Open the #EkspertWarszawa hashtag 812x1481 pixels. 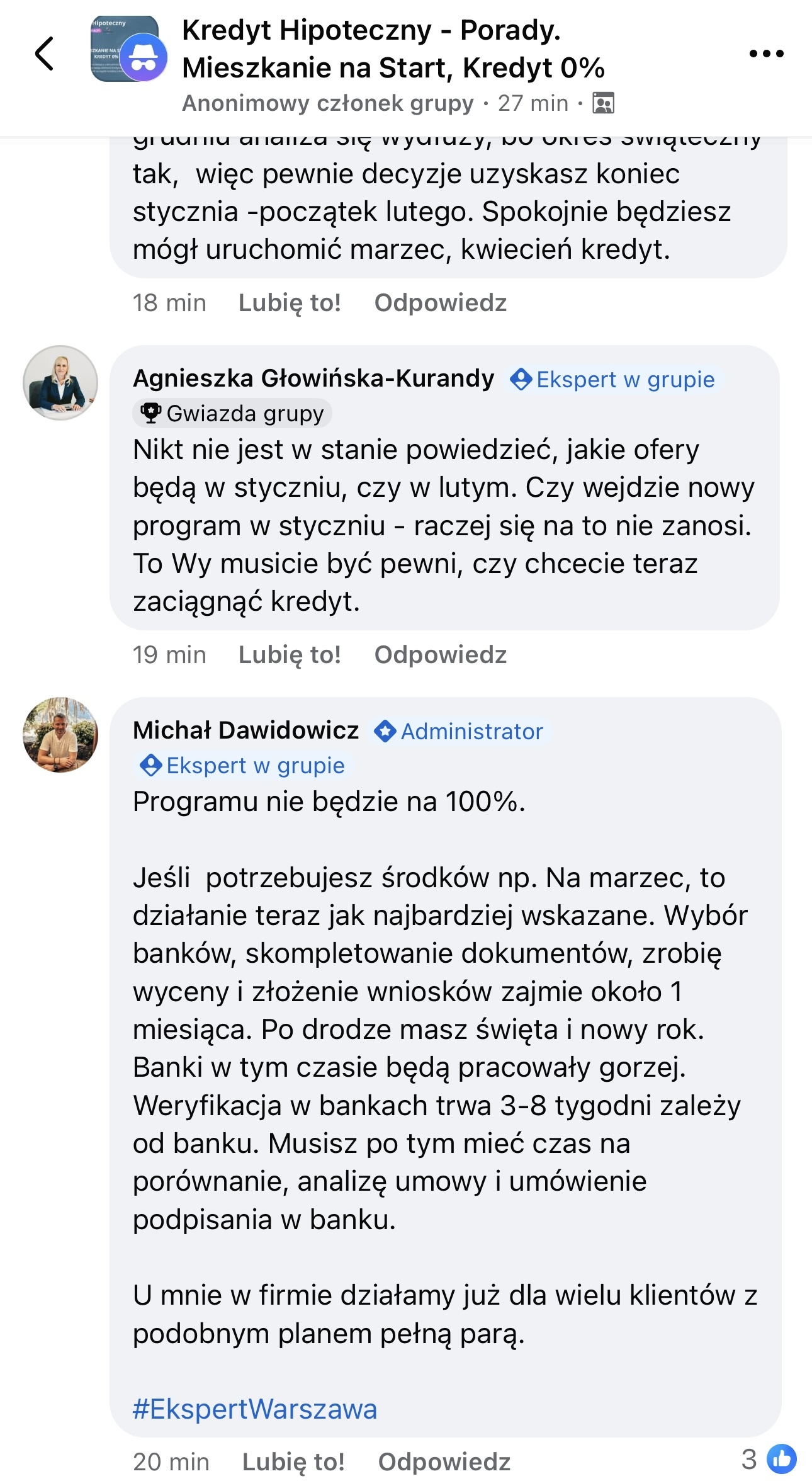point(255,1409)
